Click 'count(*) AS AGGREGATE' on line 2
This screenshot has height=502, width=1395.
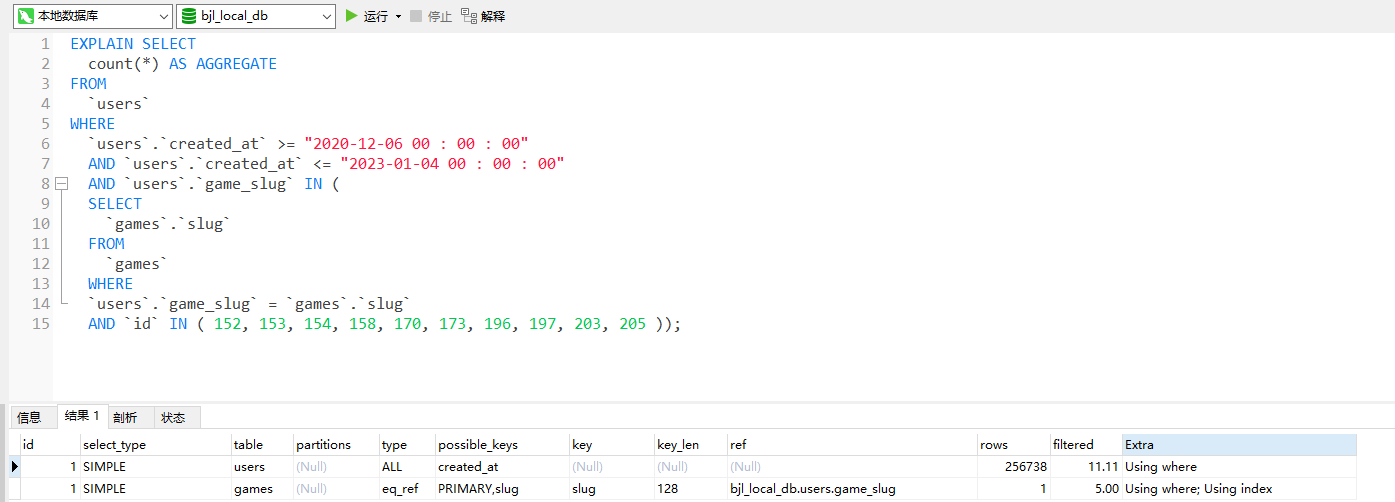[182, 64]
